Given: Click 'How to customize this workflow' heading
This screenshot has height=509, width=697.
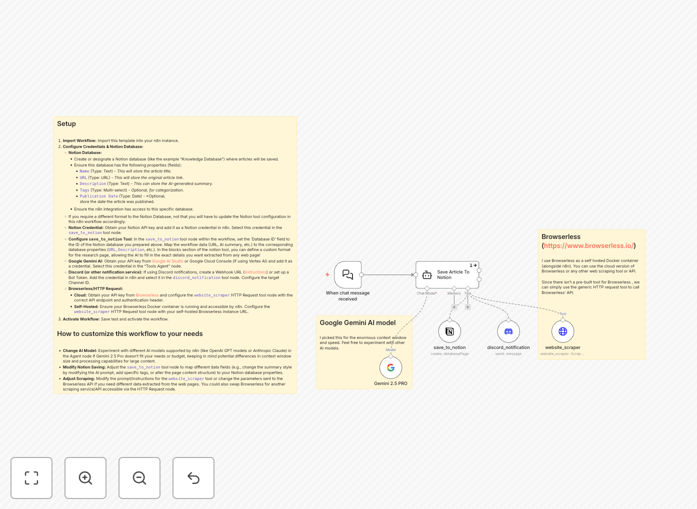Looking at the screenshot, I should 130,333.
